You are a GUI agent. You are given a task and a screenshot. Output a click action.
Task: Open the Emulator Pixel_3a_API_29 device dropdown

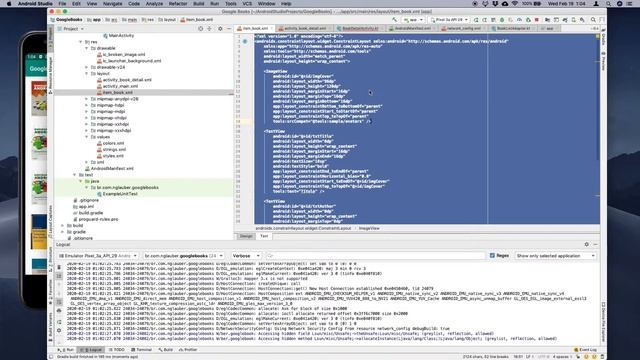[98, 256]
